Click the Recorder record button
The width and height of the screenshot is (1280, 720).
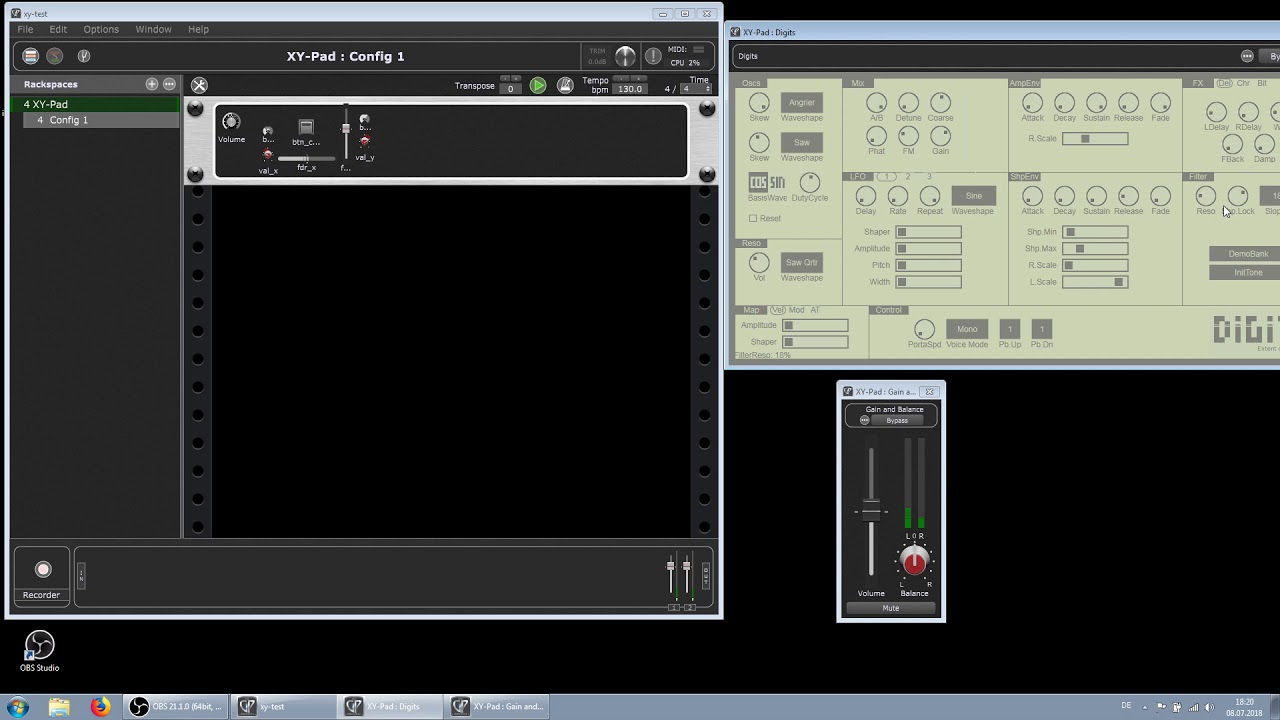click(43, 569)
